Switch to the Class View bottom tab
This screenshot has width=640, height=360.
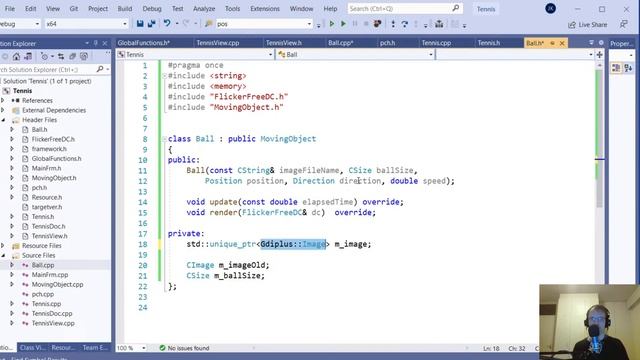[33, 348]
